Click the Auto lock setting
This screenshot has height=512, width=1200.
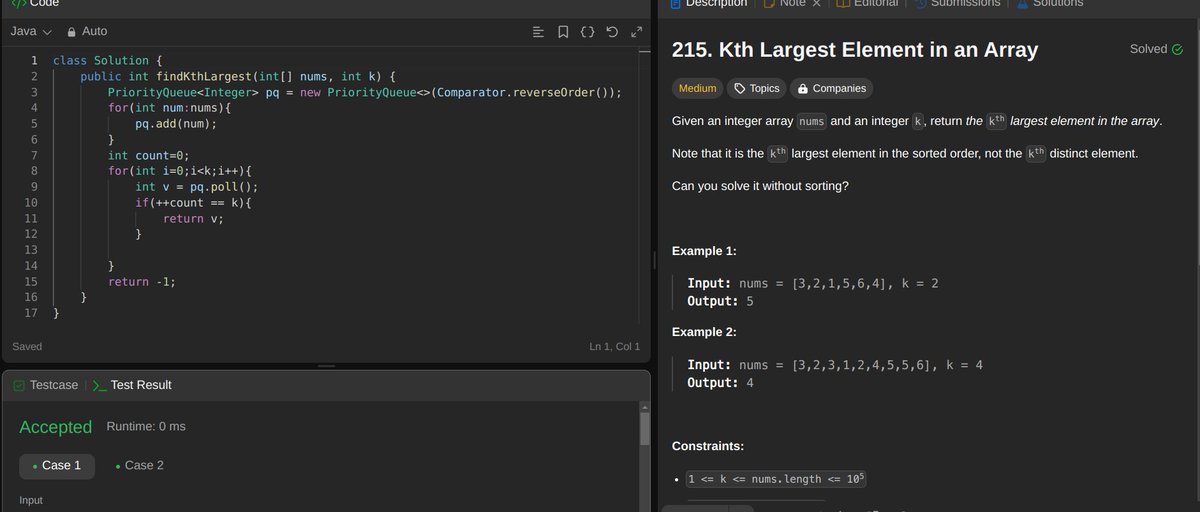87,32
